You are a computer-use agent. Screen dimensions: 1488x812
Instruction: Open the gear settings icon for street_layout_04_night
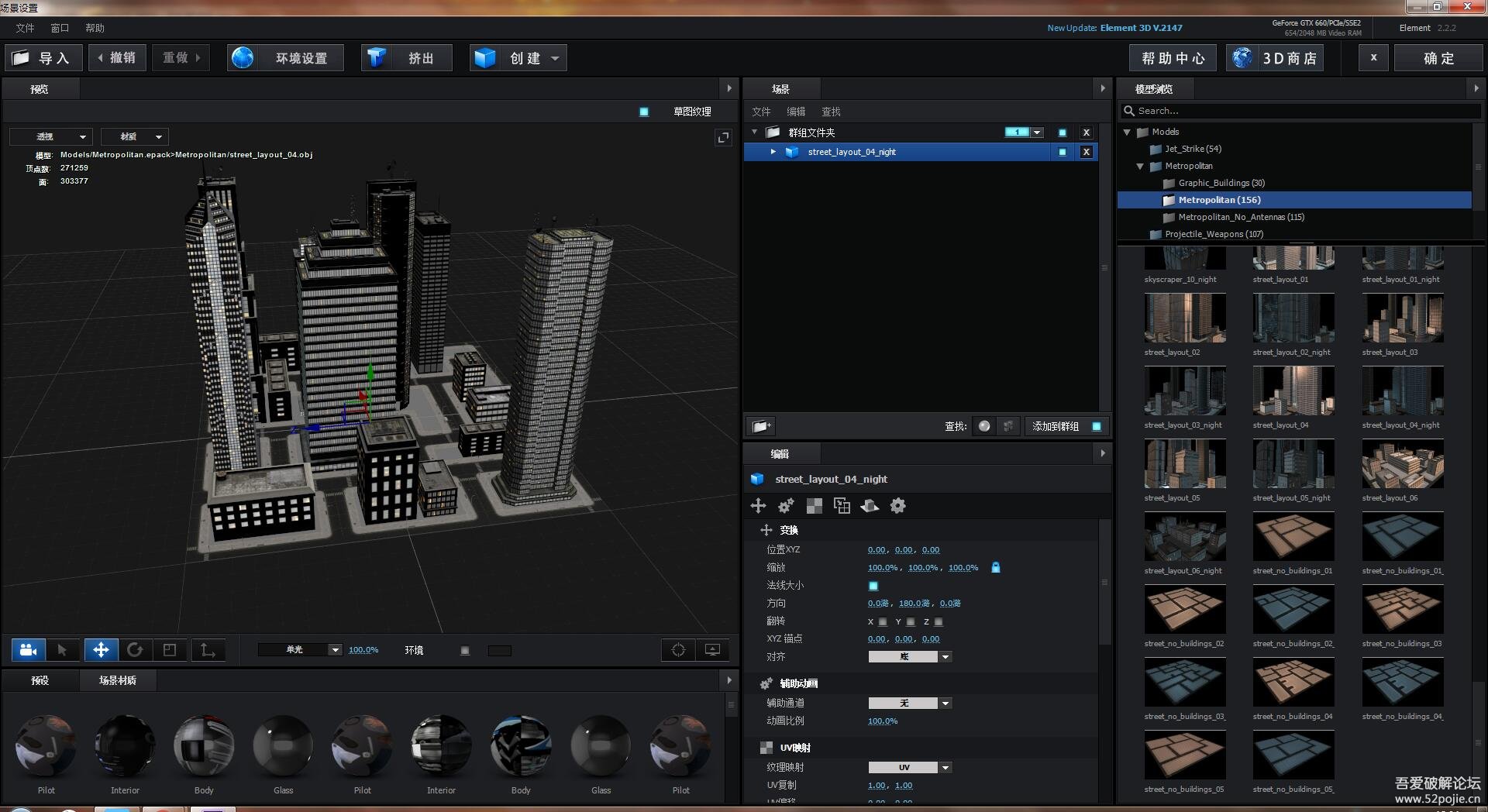pyautogui.click(x=897, y=505)
